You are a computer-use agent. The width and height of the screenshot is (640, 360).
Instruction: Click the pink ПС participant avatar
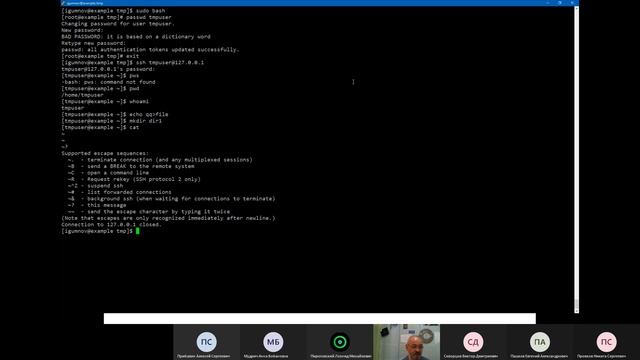coord(606,342)
